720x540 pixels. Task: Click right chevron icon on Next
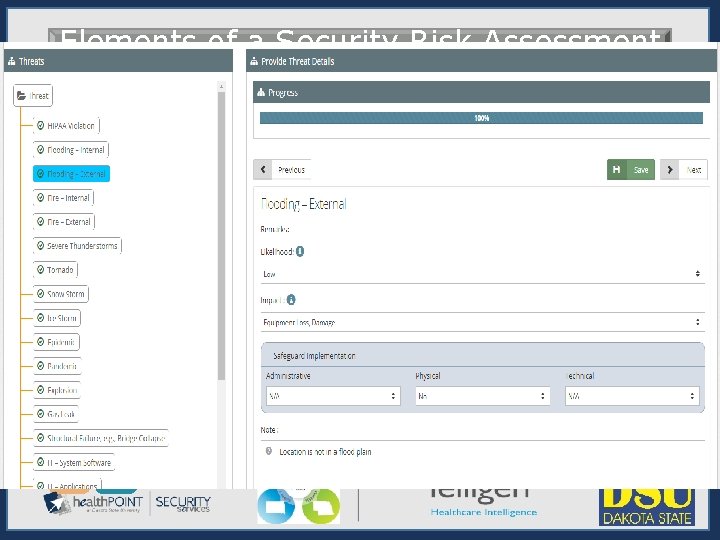point(670,169)
